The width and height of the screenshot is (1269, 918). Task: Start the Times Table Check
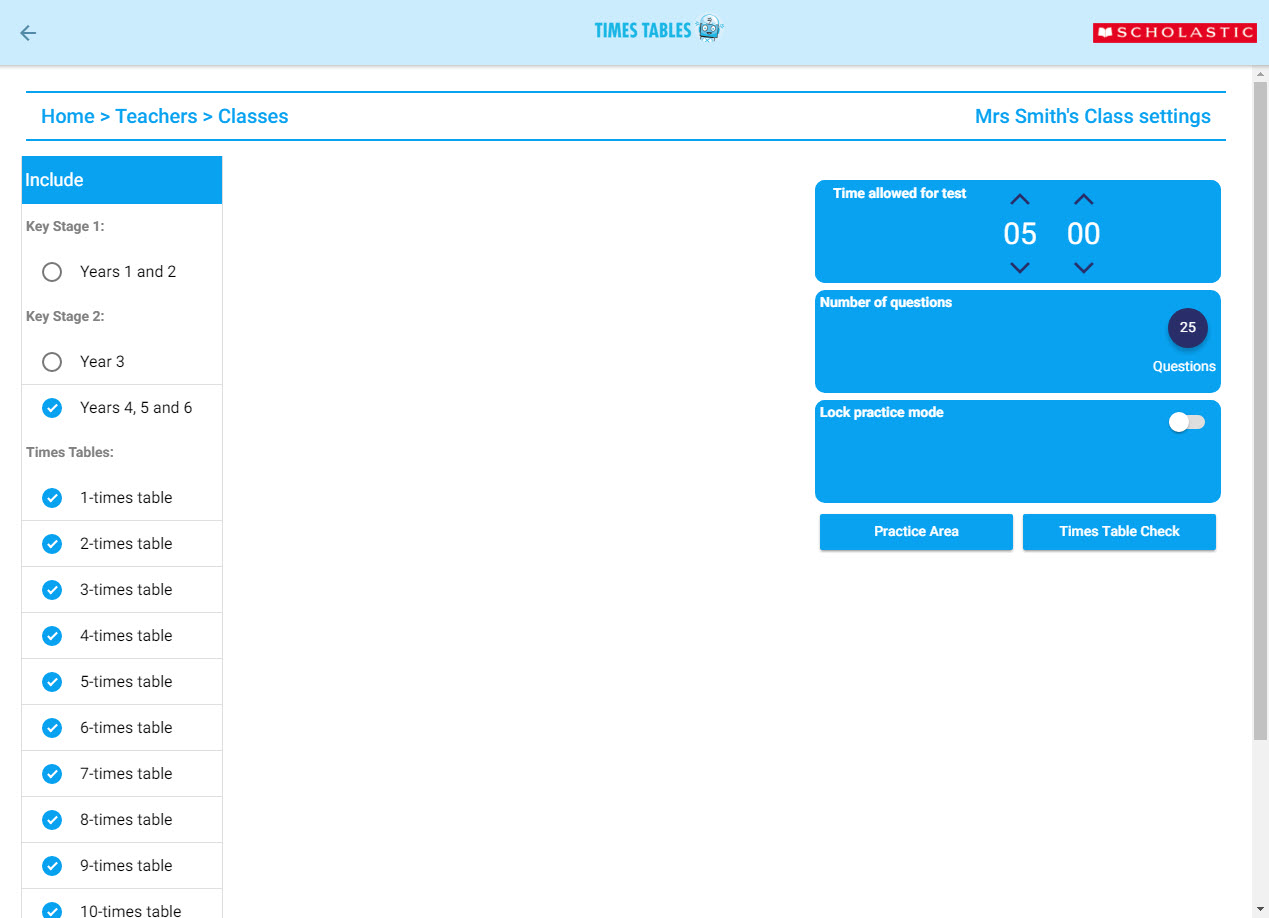(1119, 532)
